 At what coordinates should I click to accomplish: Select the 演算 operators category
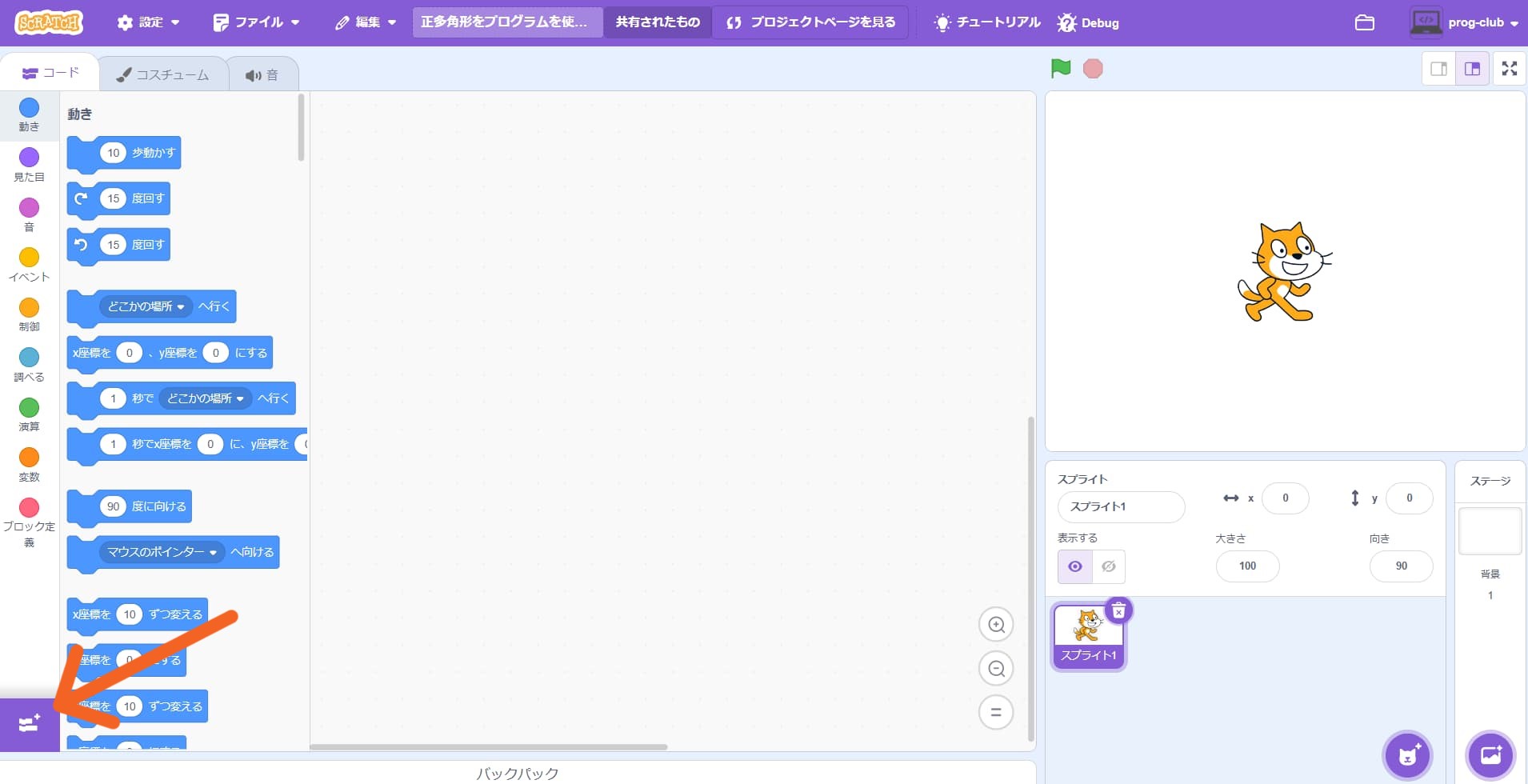(29, 415)
